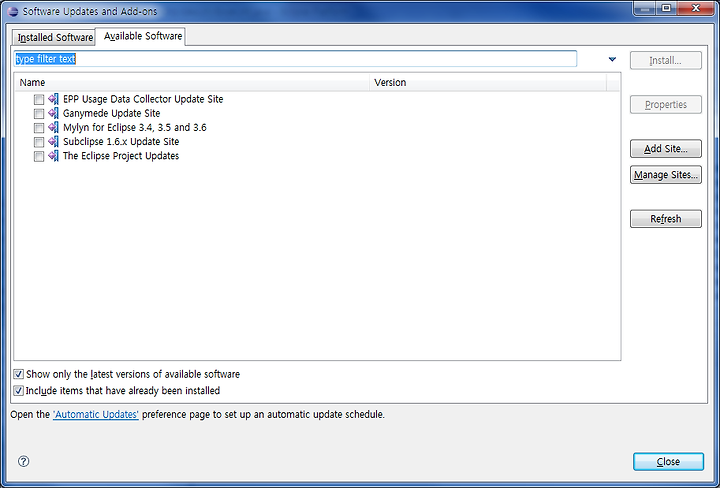Check The Eclipse Project Updates checkbox

click(x=39, y=156)
